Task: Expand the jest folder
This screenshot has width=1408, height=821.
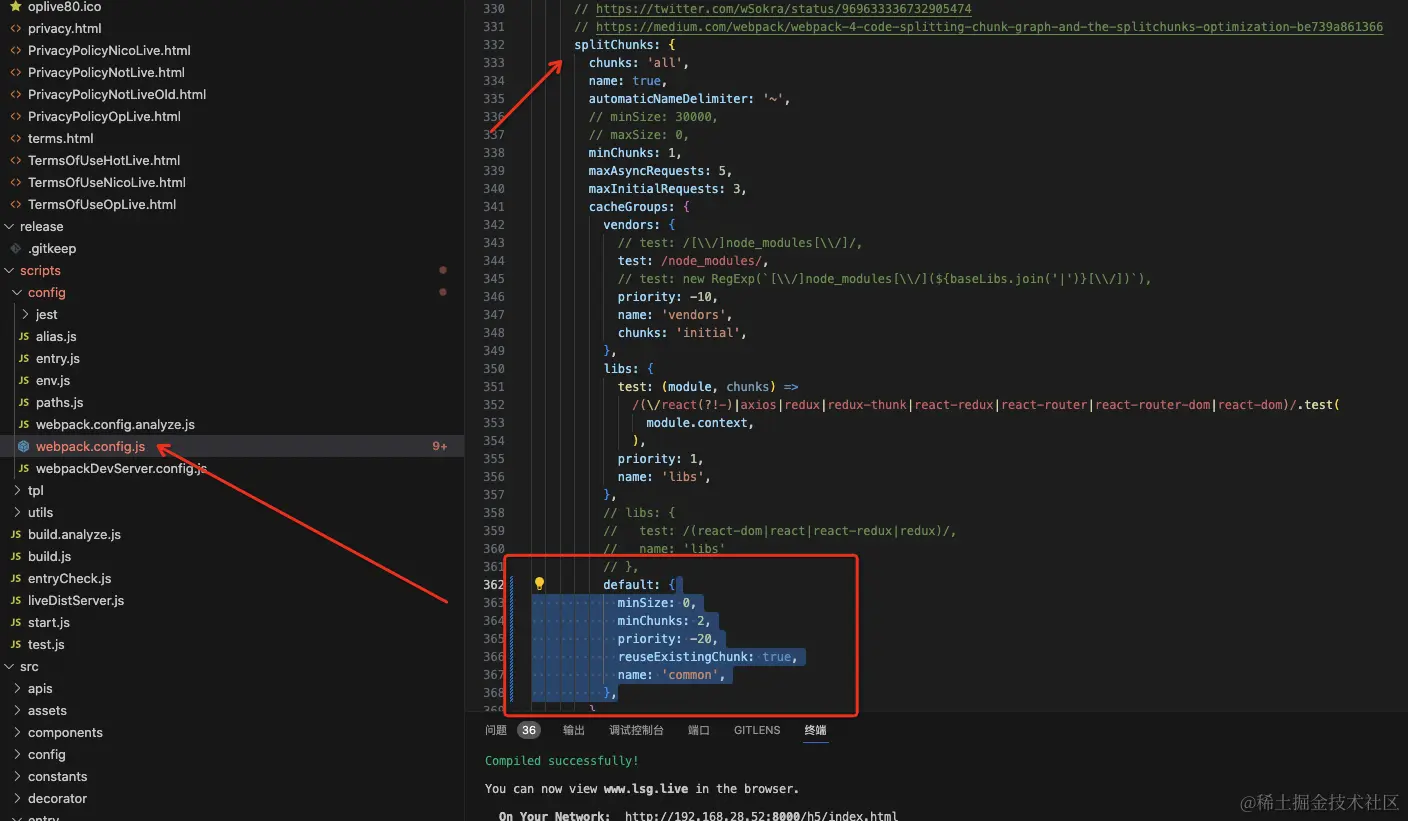Action: (25, 314)
